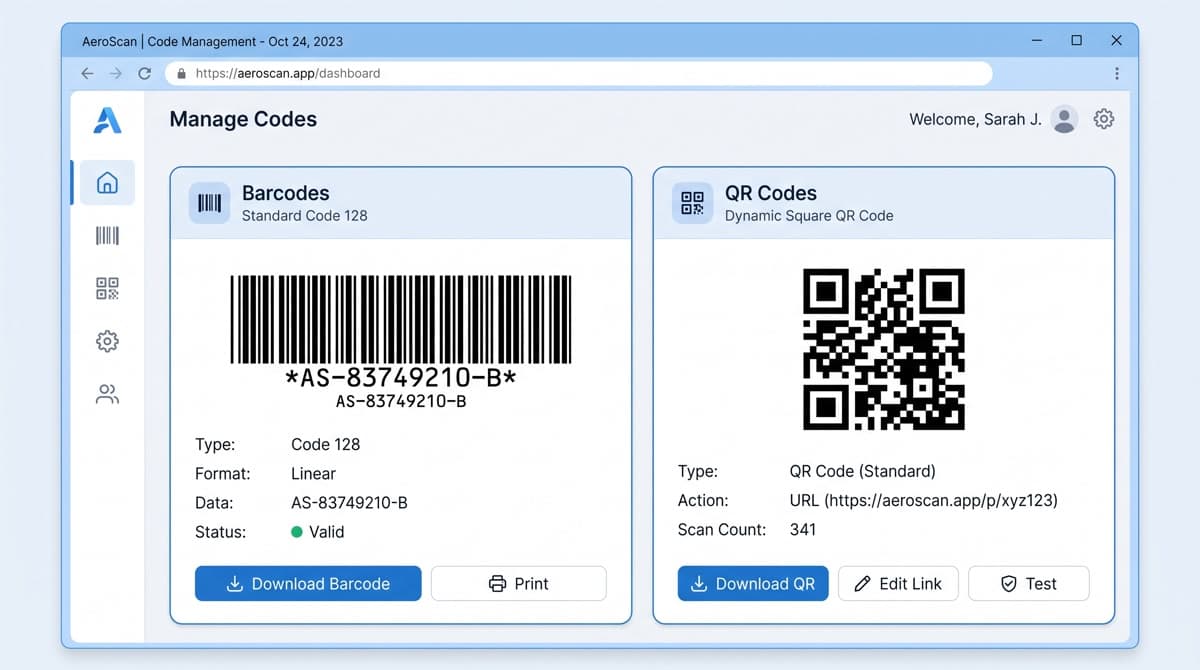Click the Print button
Screen dimensions: 1200x670
[x=519, y=584]
